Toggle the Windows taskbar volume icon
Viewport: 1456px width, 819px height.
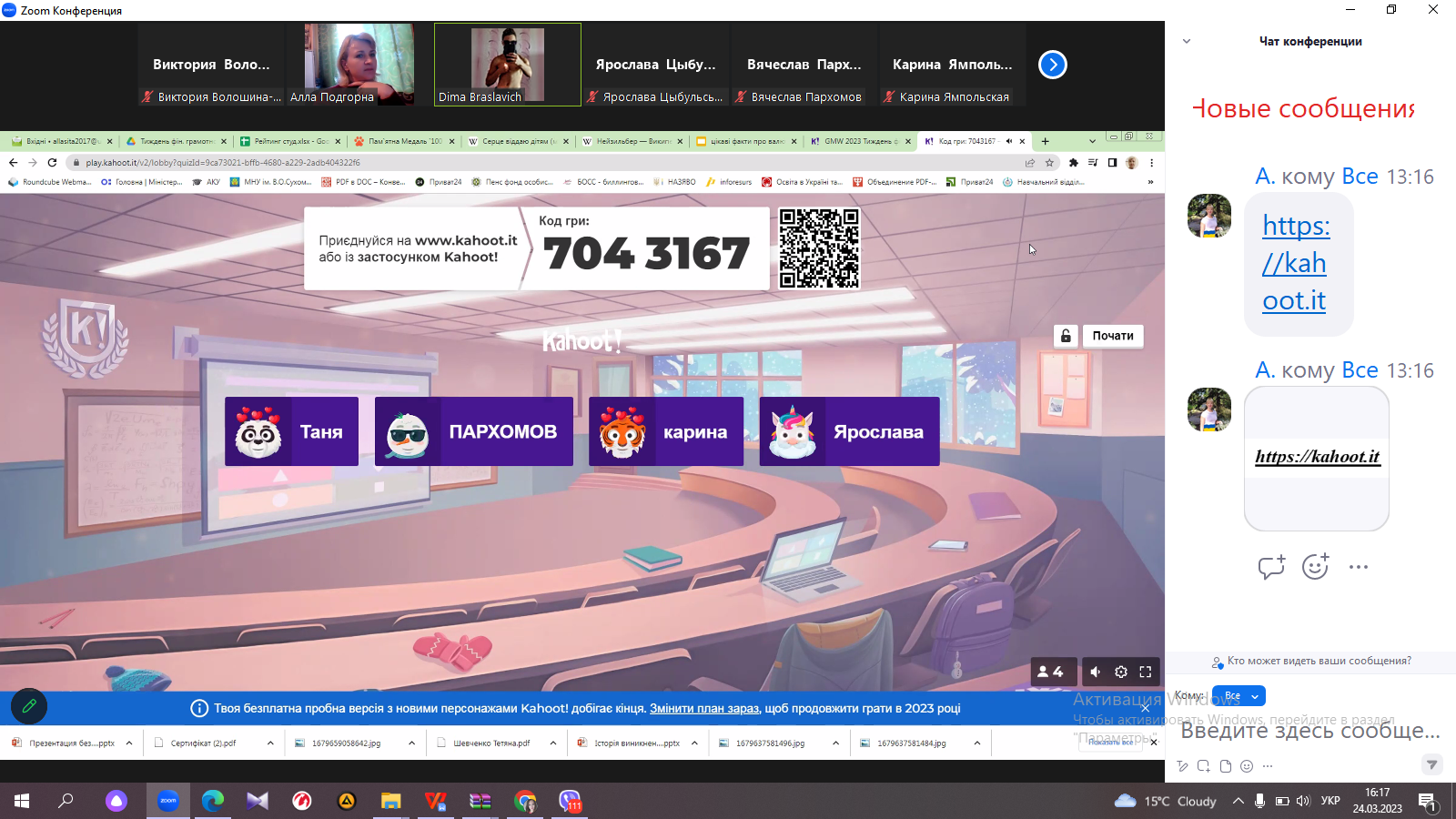[x=1303, y=801]
